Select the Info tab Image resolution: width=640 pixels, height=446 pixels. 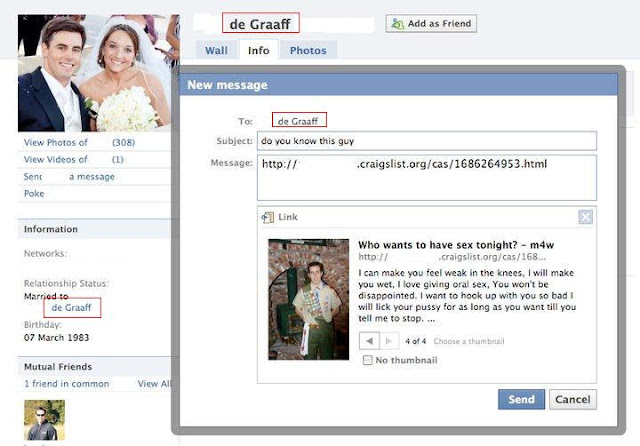click(258, 51)
